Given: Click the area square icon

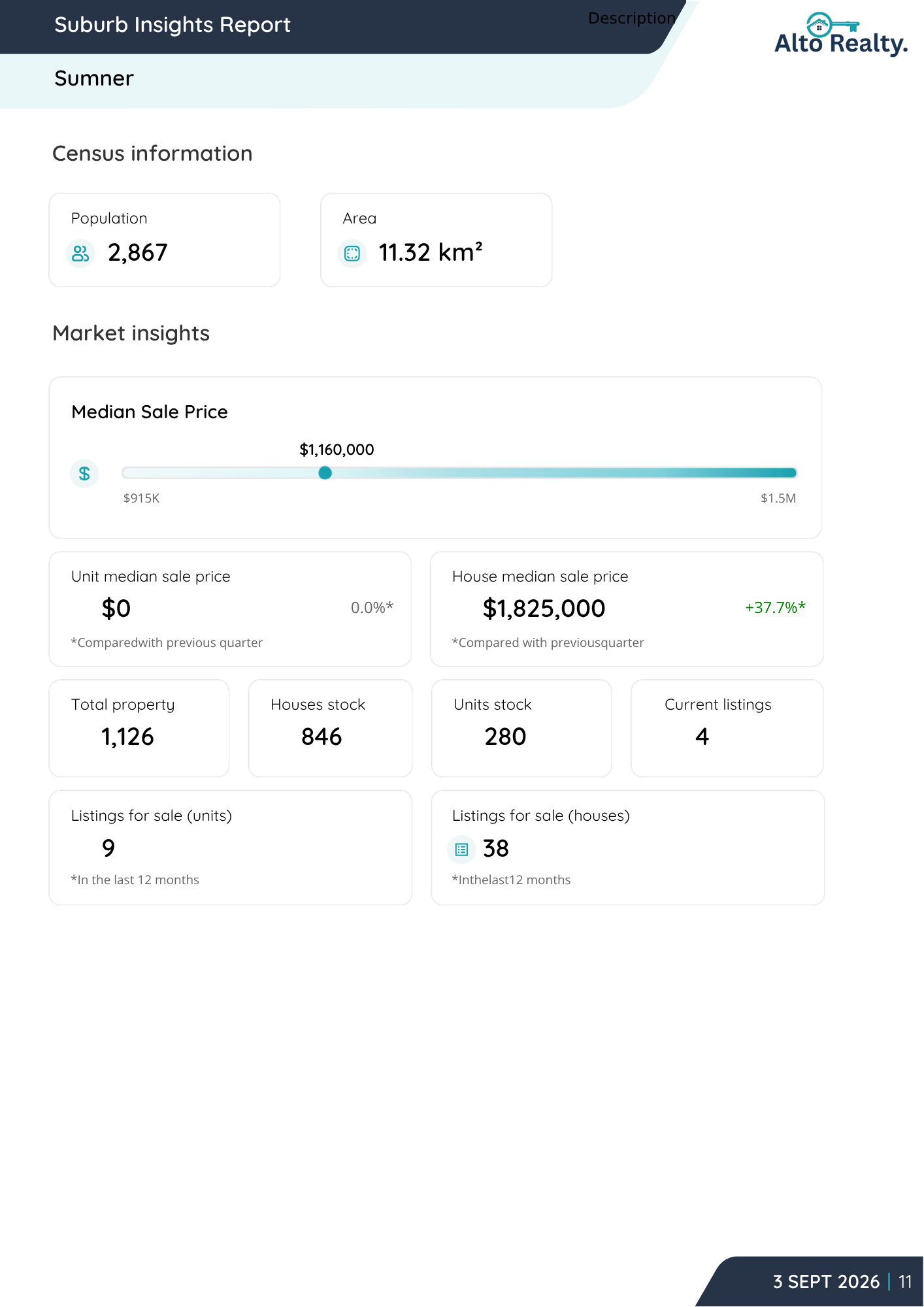Looking at the screenshot, I should coord(352,254).
